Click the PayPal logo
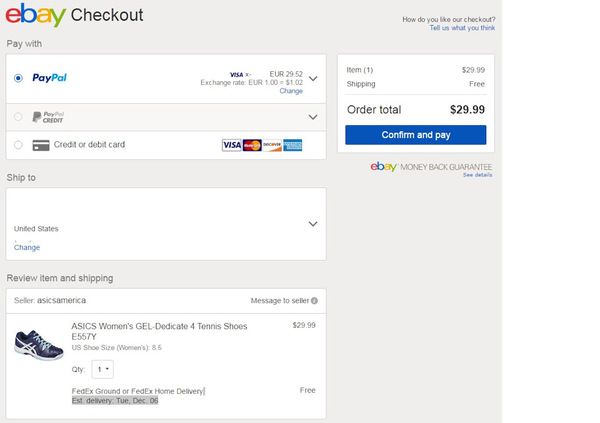 point(49,77)
